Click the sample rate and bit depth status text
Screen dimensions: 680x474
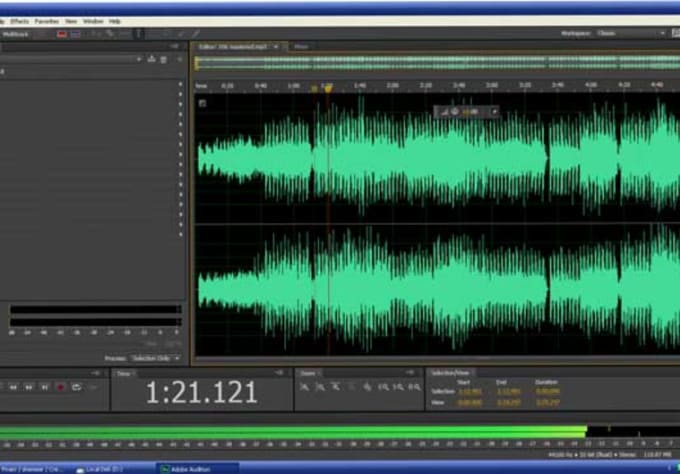coord(591,455)
